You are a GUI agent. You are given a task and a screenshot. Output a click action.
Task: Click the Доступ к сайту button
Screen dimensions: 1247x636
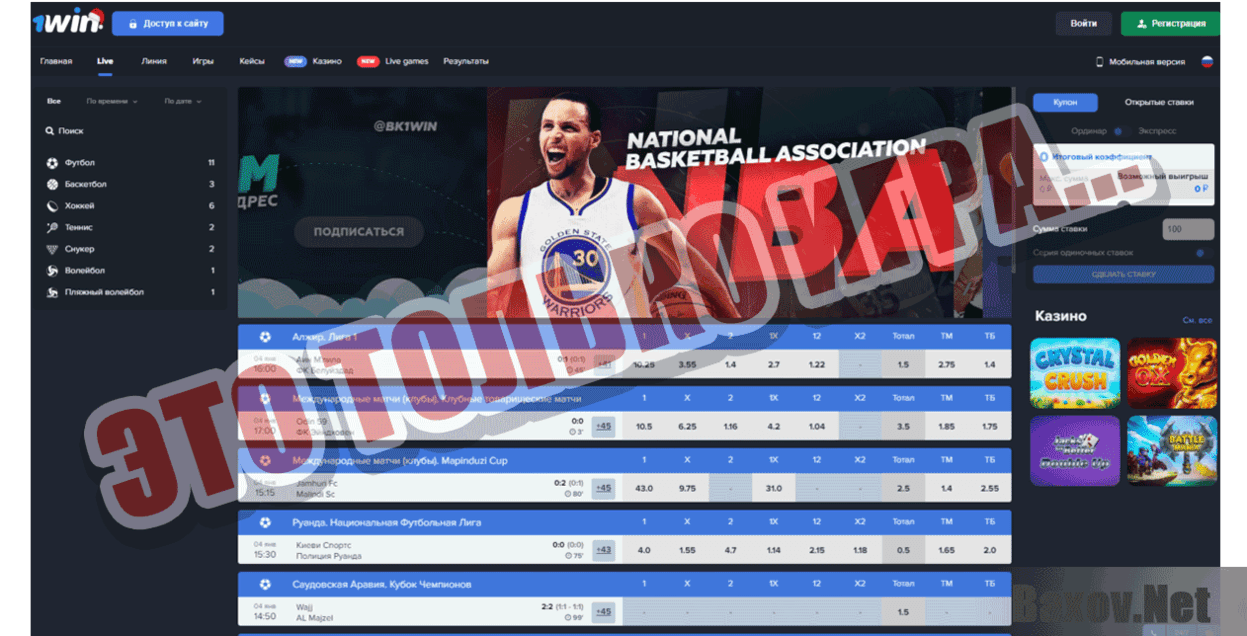[168, 24]
